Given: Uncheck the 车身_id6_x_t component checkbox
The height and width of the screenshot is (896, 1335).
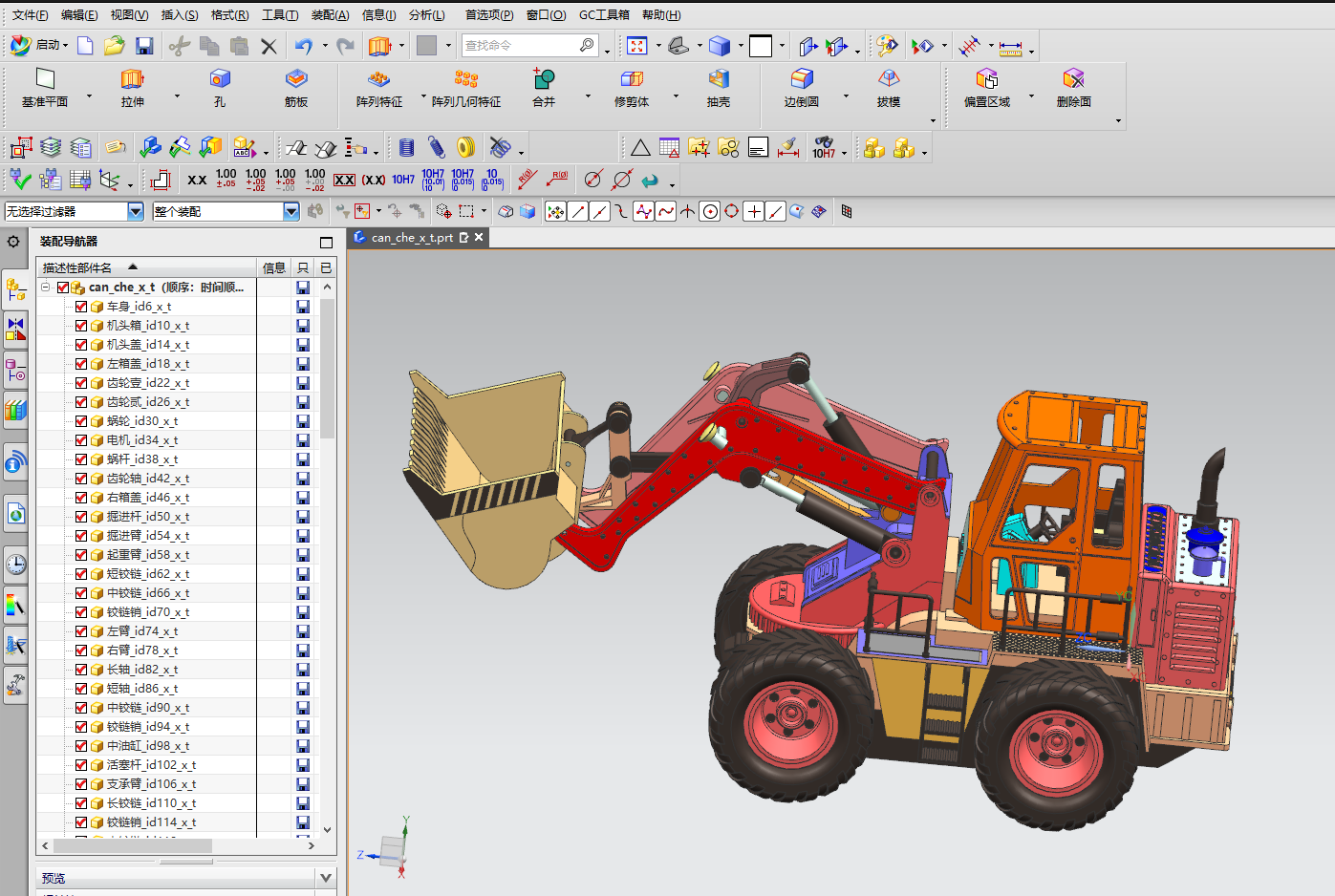Looking at the screenshot, I should pos(81,307).
